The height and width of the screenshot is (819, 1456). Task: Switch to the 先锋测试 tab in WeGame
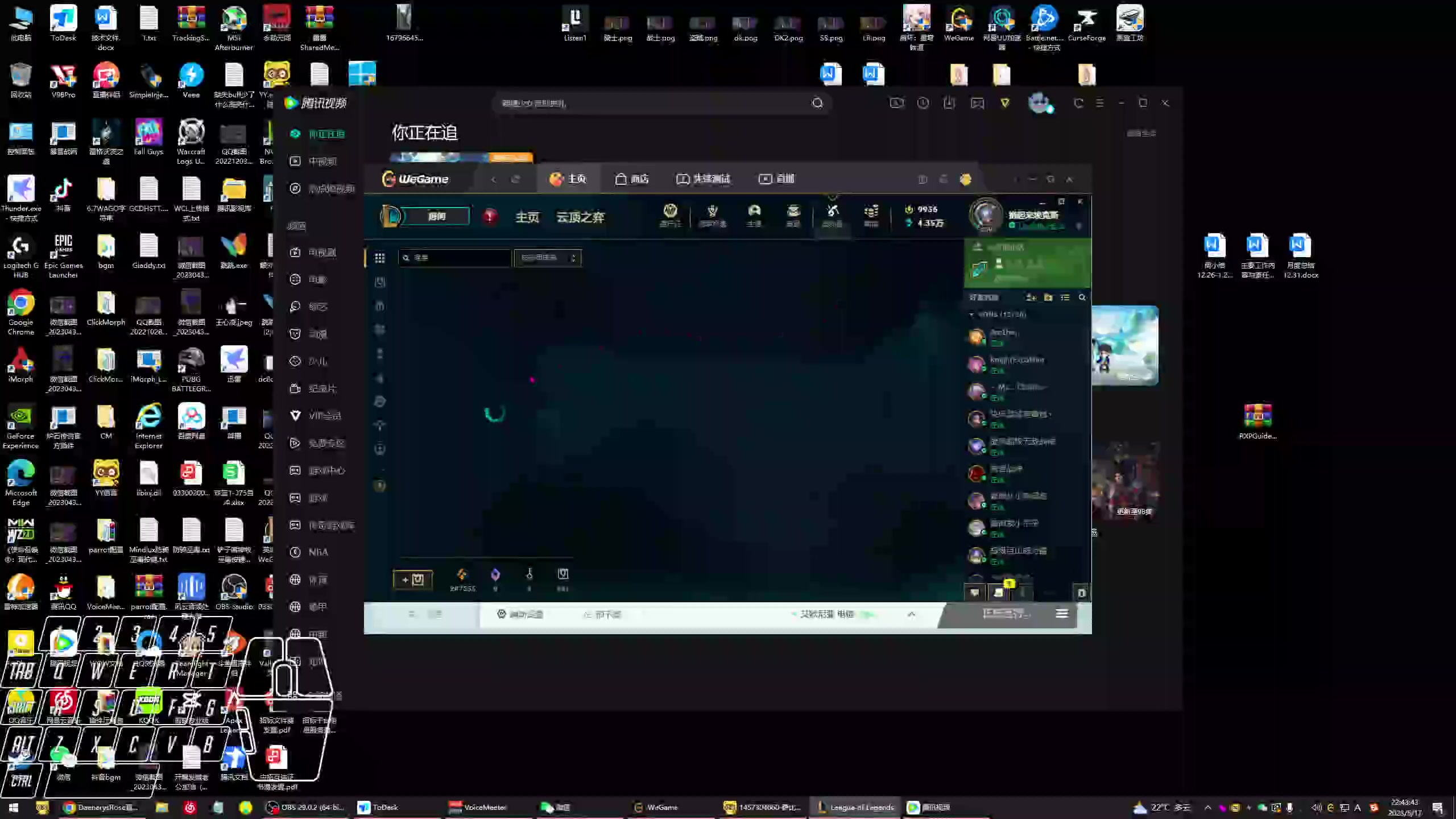point(703,179)
